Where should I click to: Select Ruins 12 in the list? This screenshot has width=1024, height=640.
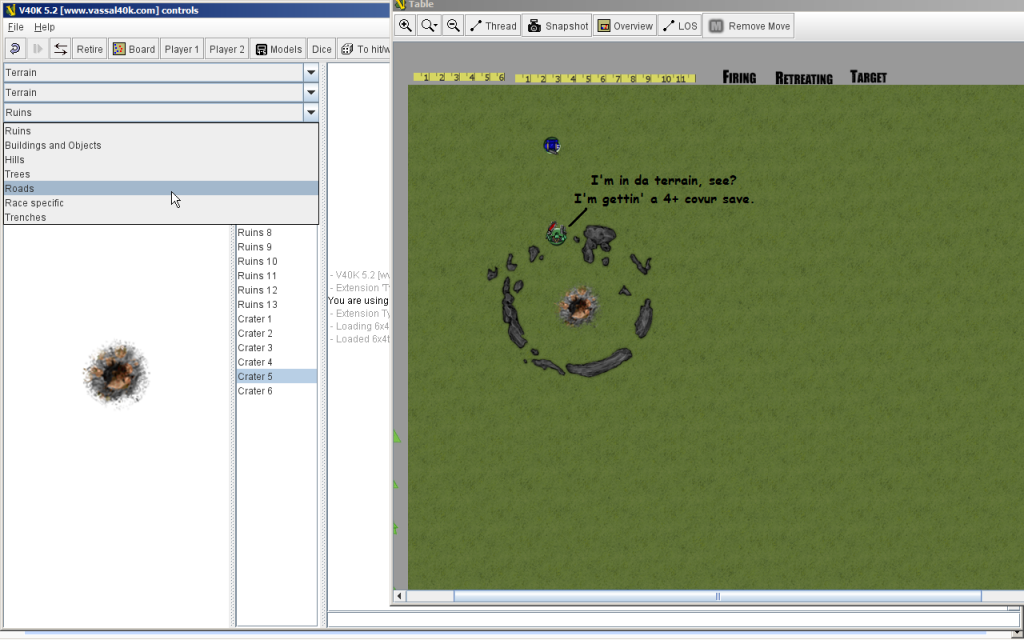(276, 290)
